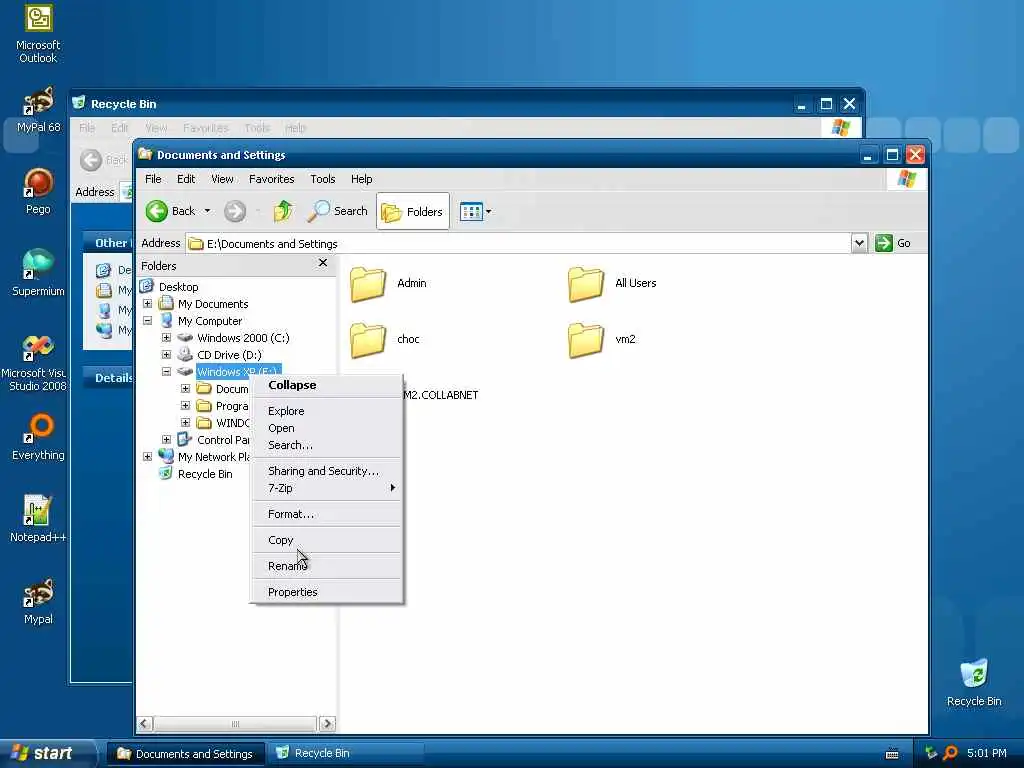Open Microsoft Outlook desktop shortcut
The height and width of the screenshot is (768, 1024).
38,34
